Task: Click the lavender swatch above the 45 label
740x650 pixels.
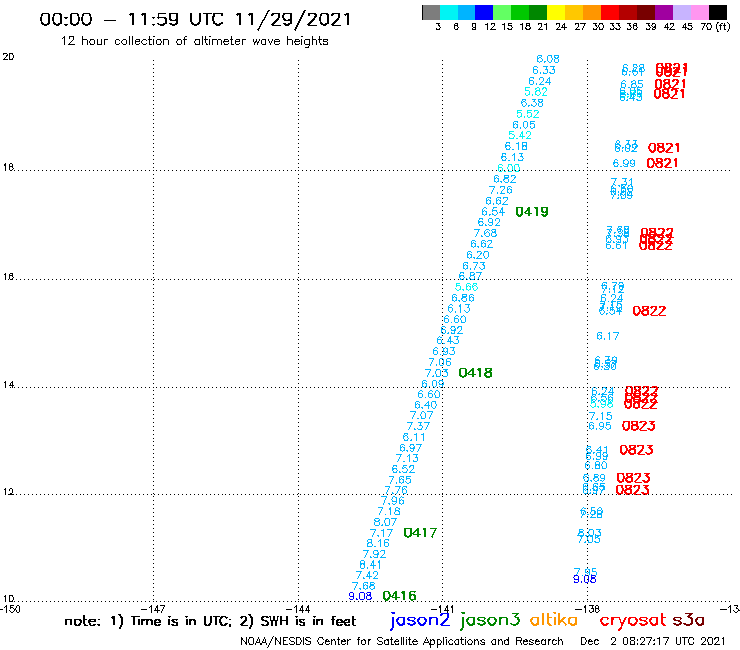Action: [681, 12]
